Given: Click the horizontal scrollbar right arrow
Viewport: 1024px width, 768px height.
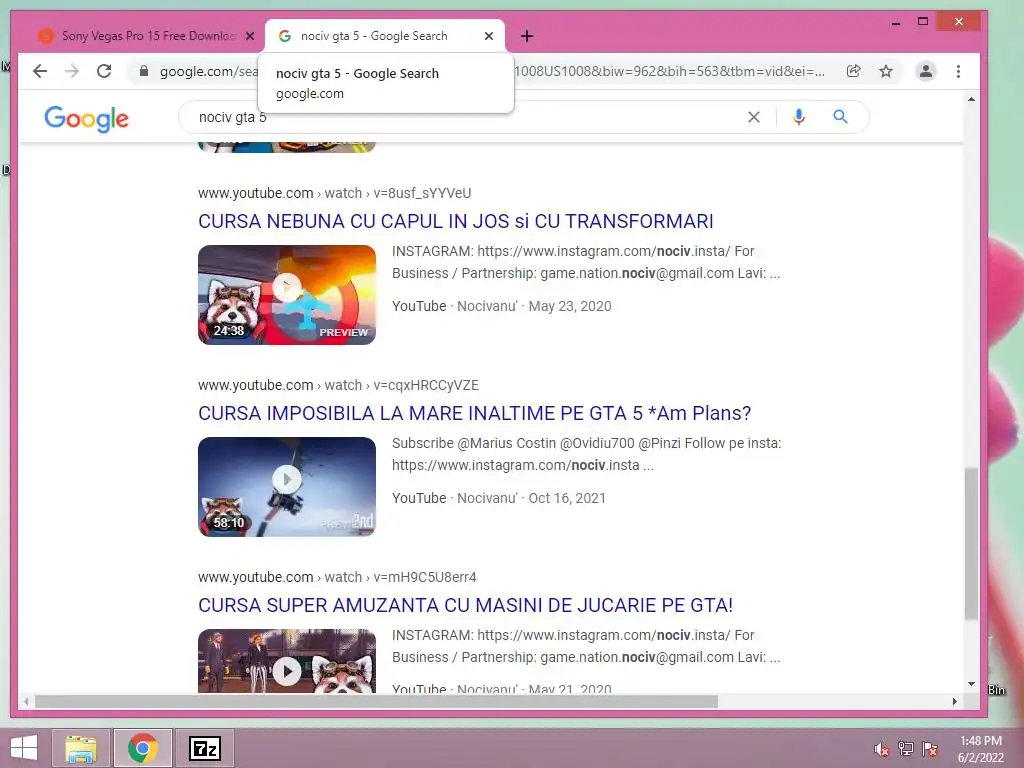Looking at the screenshot, I should pyautogui.click(x=955, y=701).
